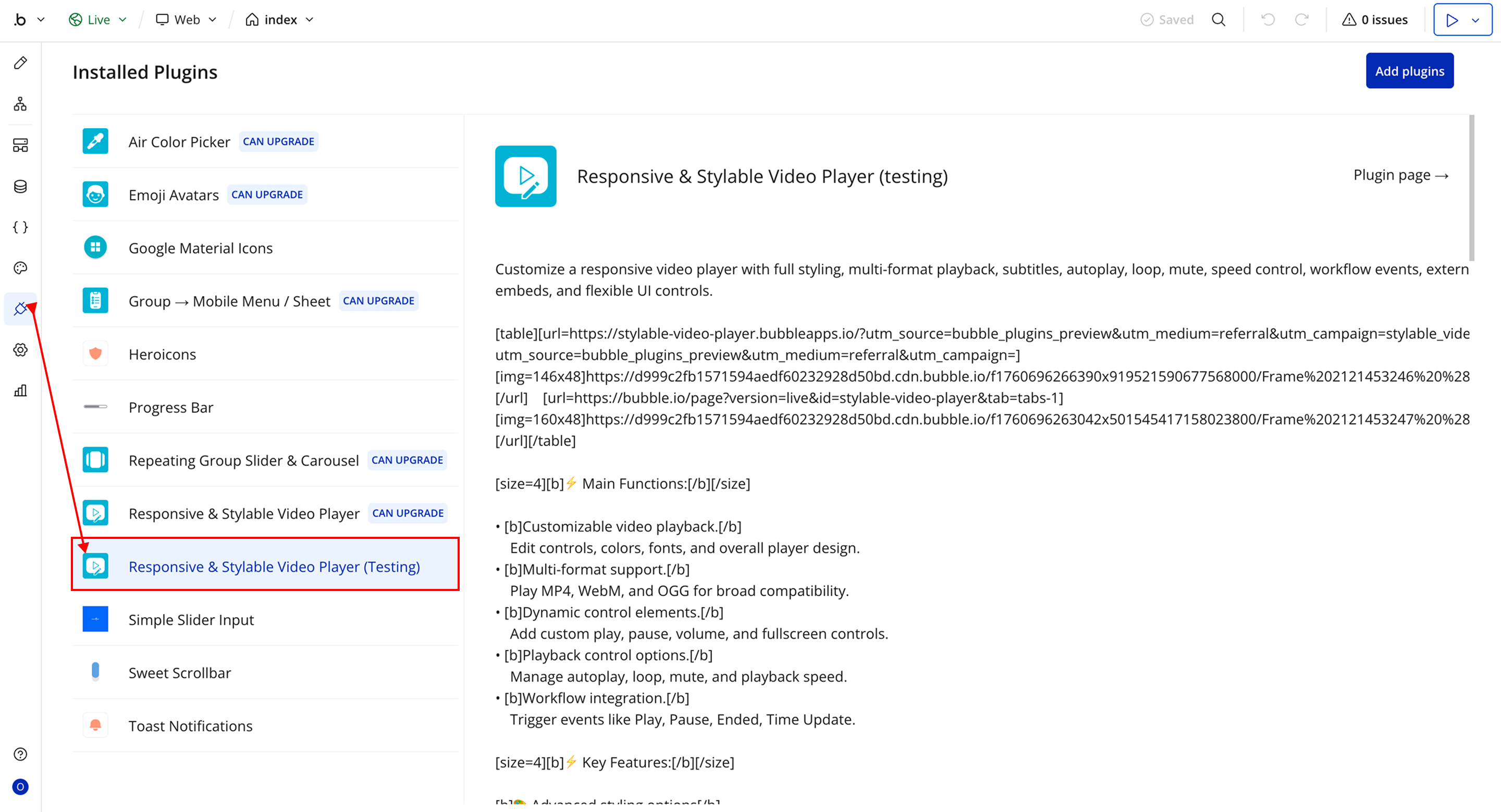Open the Workflow tab icon in sidebar
1501x812 pixels.
coord(20,104)
